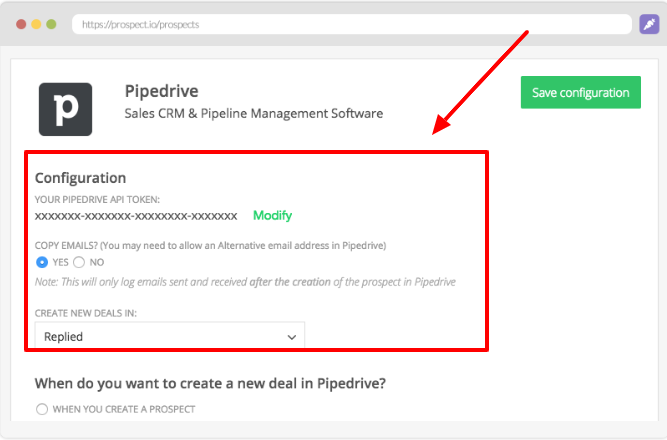Click the 'YOUR PIPEDRIVE API TOKEN:' label
The height and width of the screenshot is (440, 667).
point(97,200)
